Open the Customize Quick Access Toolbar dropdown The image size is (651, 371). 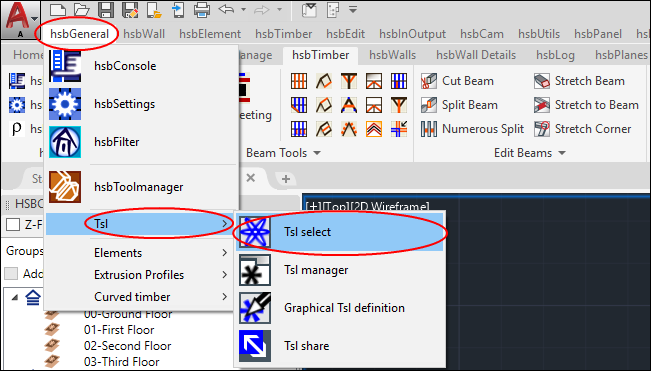click(x=353, y=9)
